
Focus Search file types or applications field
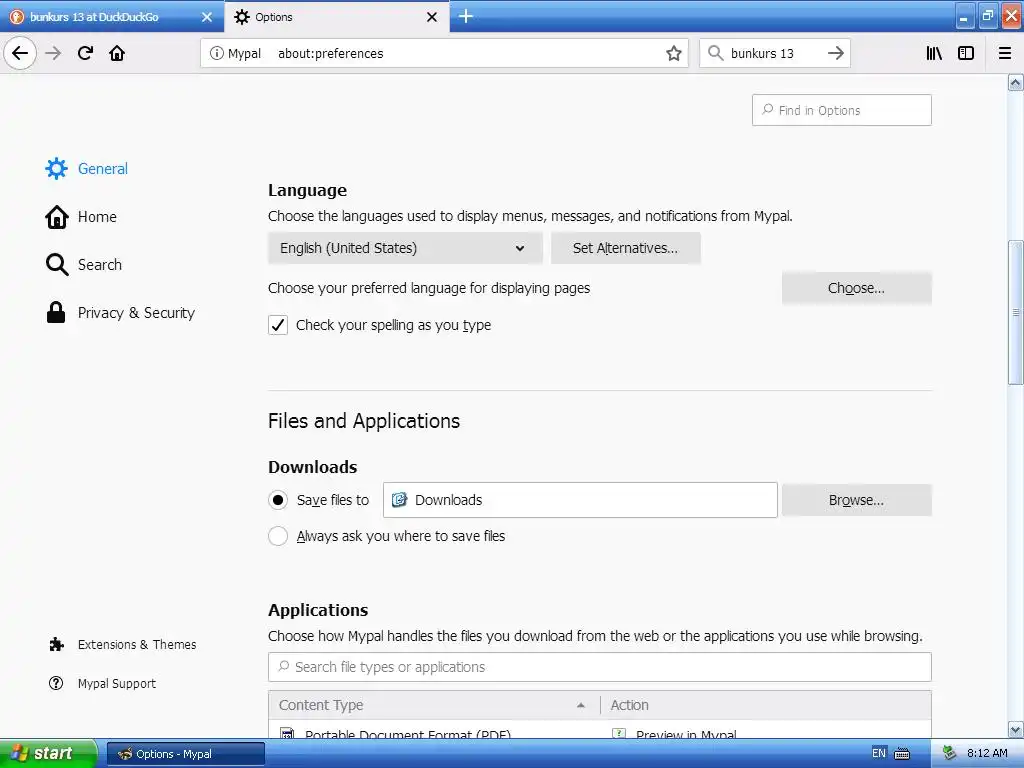point(600,667)
